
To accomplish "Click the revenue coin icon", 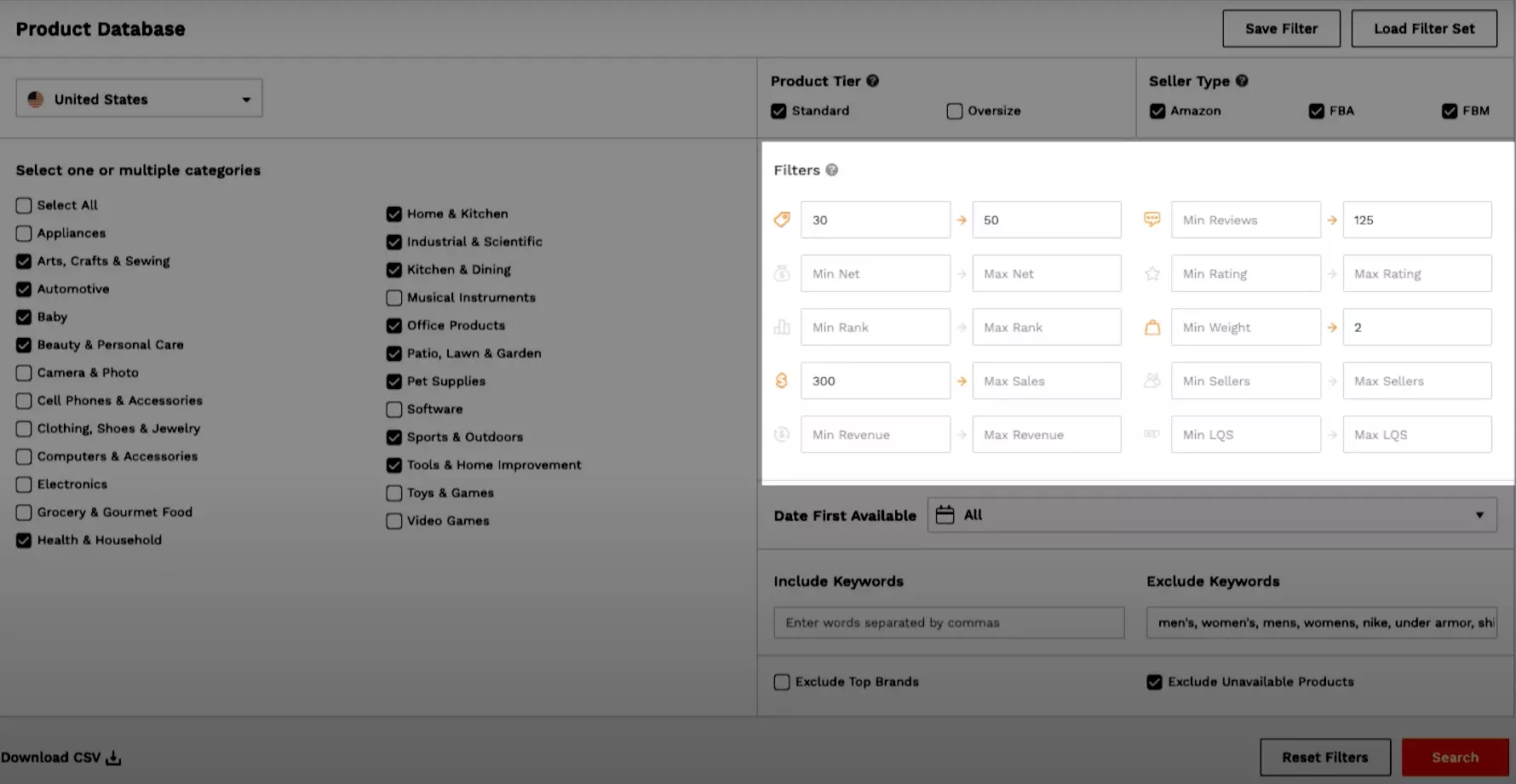I will pyautogui.click(x=782, y=434).
